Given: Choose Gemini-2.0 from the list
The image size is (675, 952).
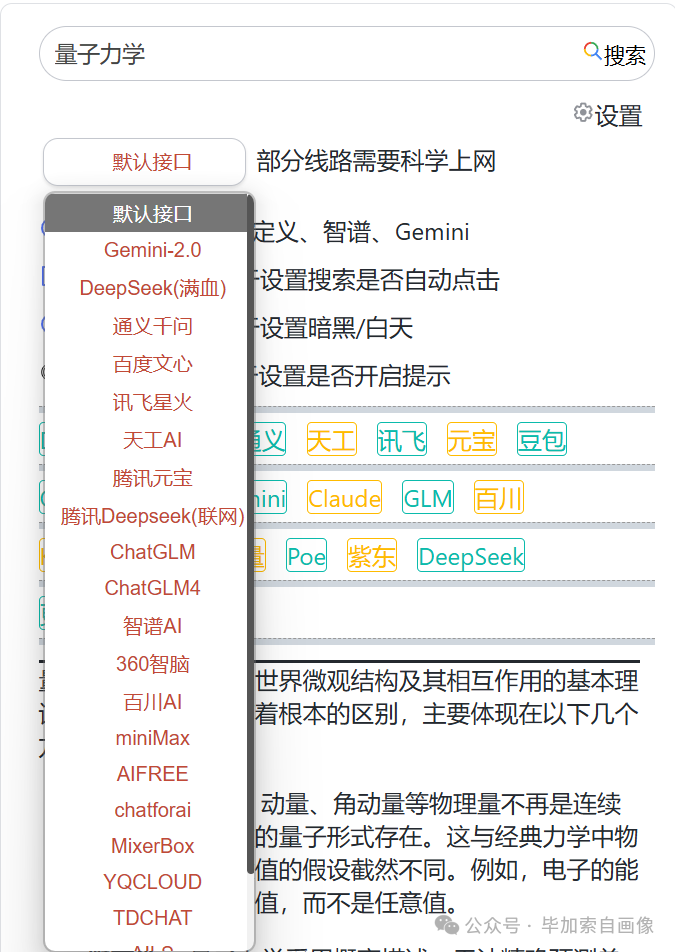Looking at the screenshot, I should coord(152,250).
